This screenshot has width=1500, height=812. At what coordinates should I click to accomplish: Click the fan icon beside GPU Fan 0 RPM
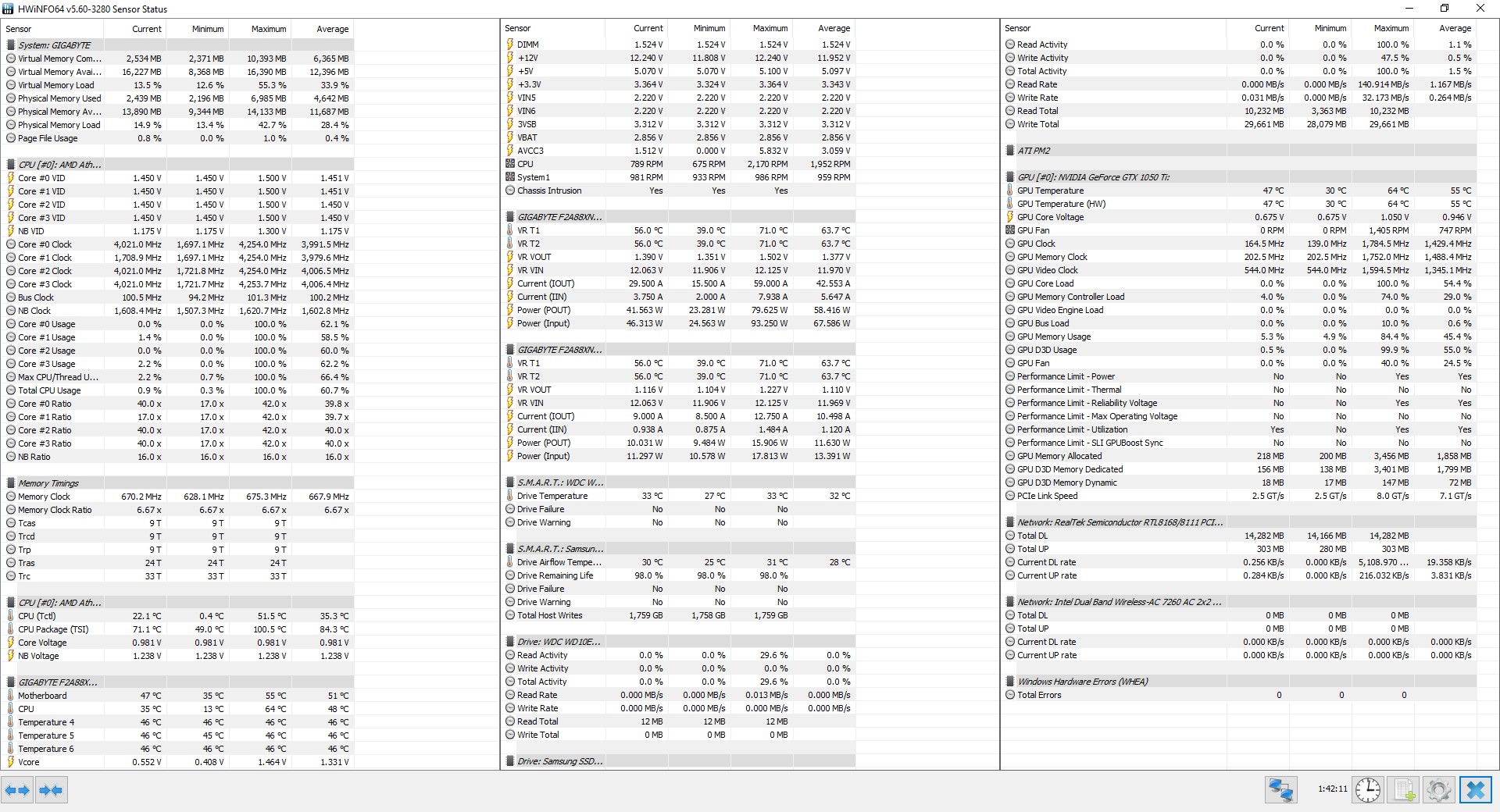pyautogui.click(x=1010, y=230)
